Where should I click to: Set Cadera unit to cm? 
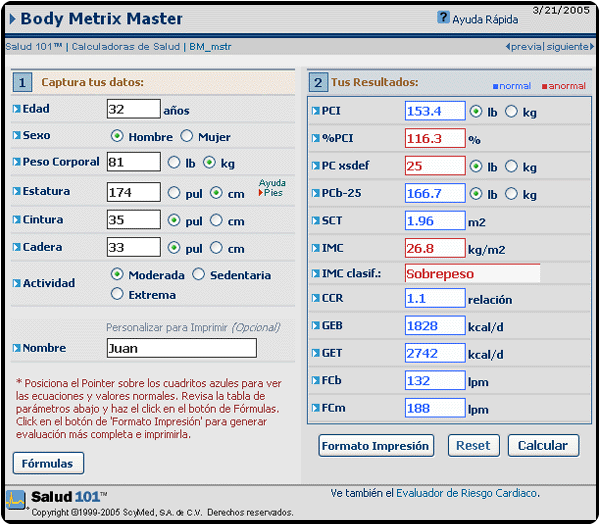pyautogui.click(x=216, y=248)
